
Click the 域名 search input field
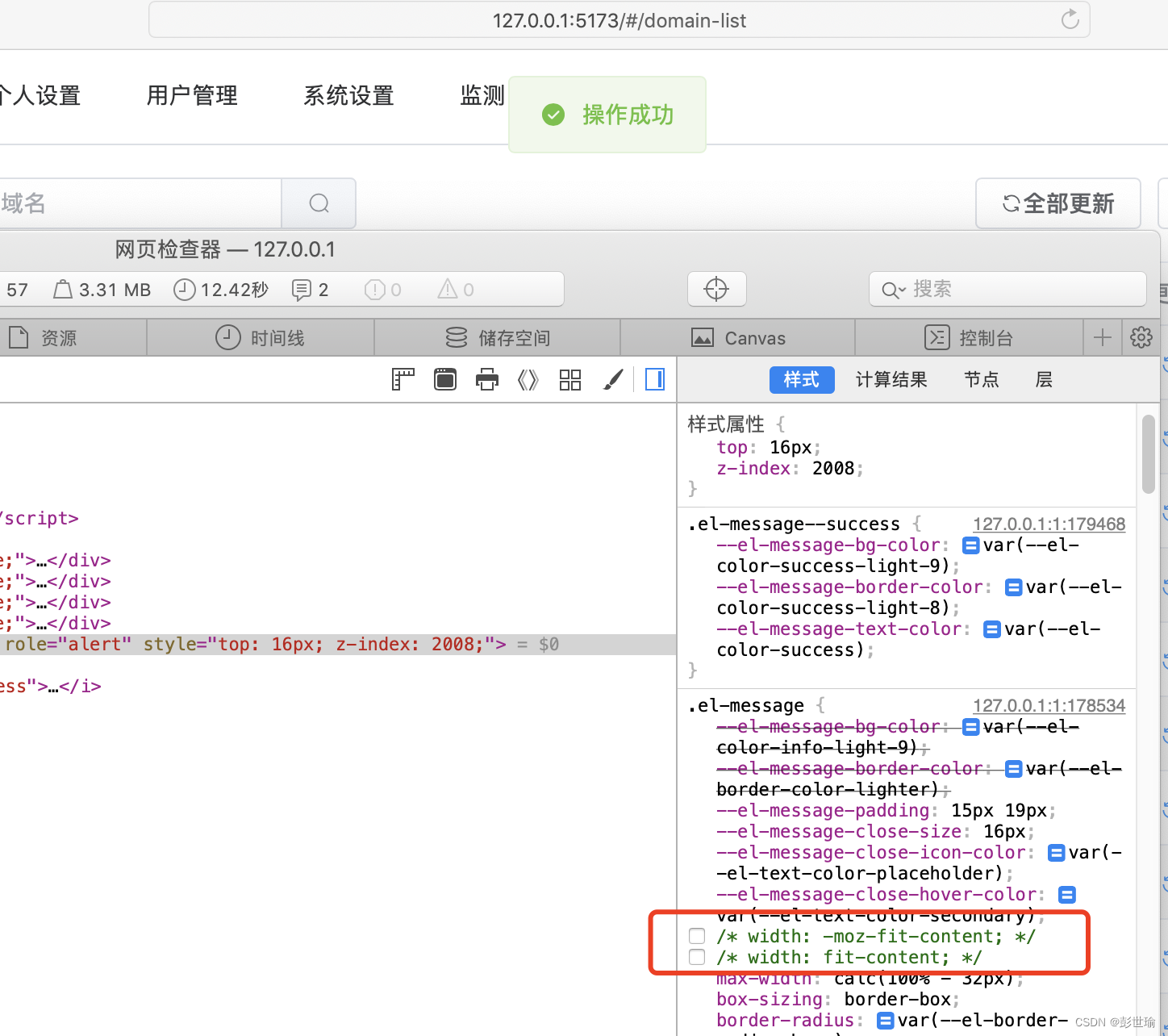pos(140,203)
